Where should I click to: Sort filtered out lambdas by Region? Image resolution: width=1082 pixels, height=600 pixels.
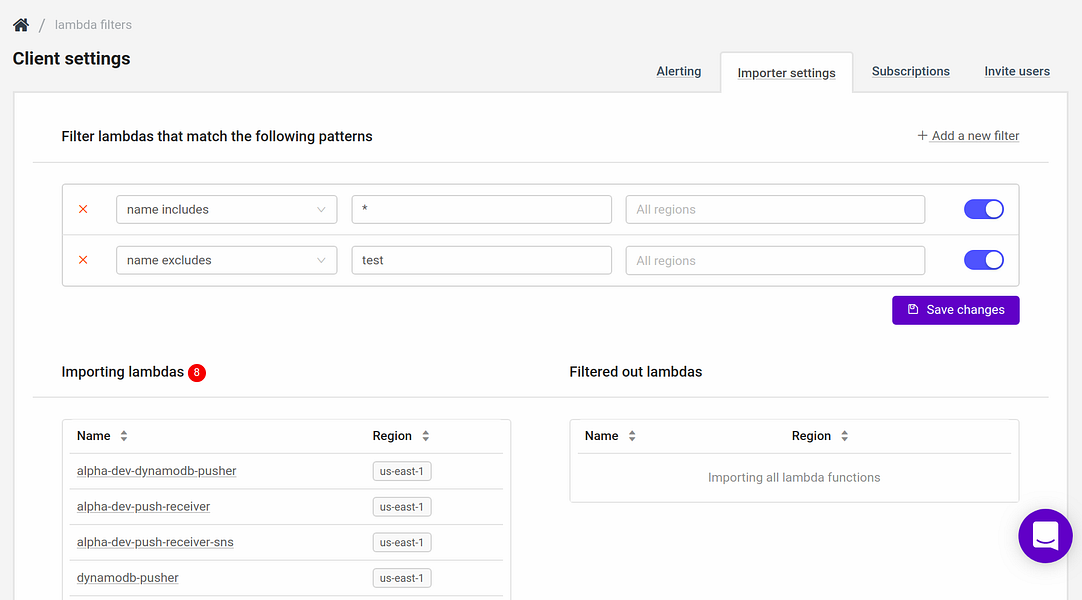[x=844, y=436]
